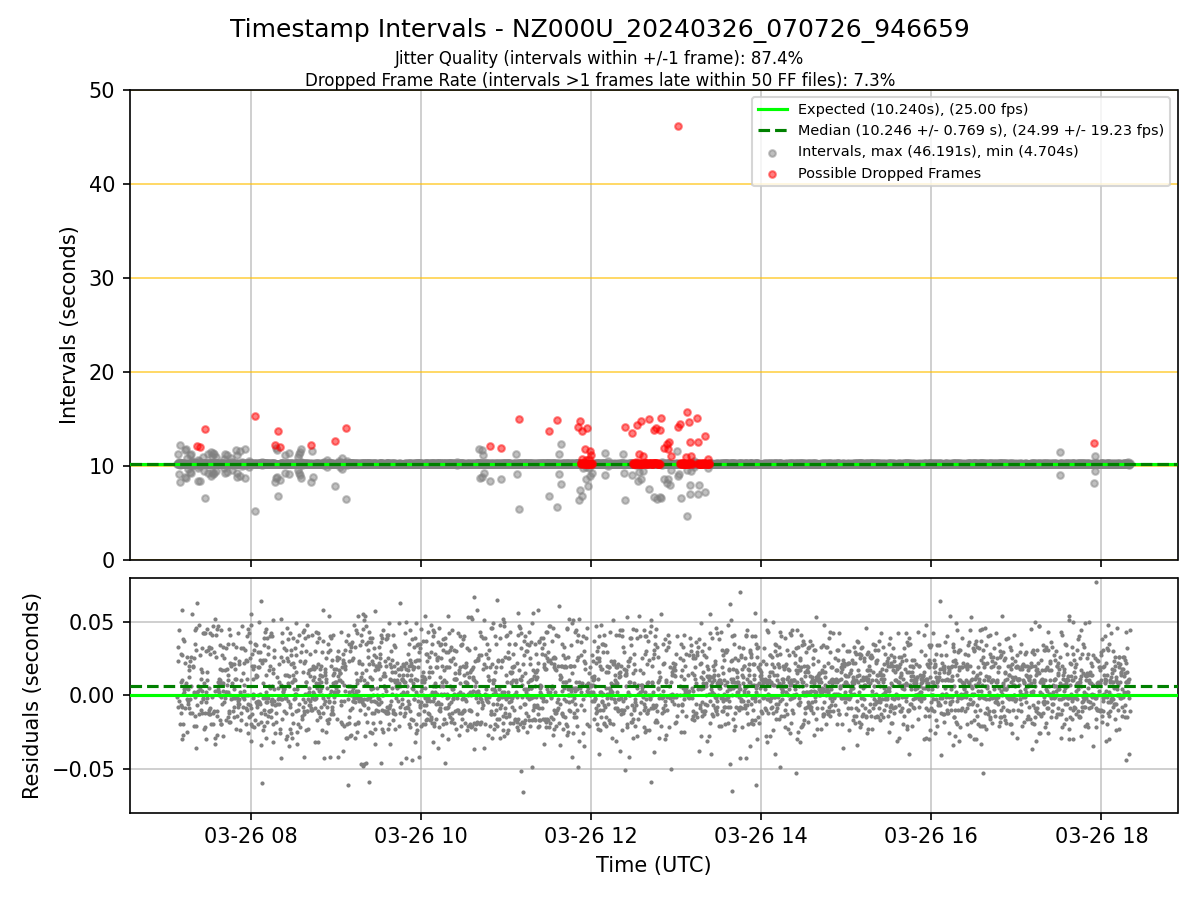Click x-axis tick label '03-26 12'
Viewport: 1200px width, 900px height.
pyautogui.click(x=591, y=835)
